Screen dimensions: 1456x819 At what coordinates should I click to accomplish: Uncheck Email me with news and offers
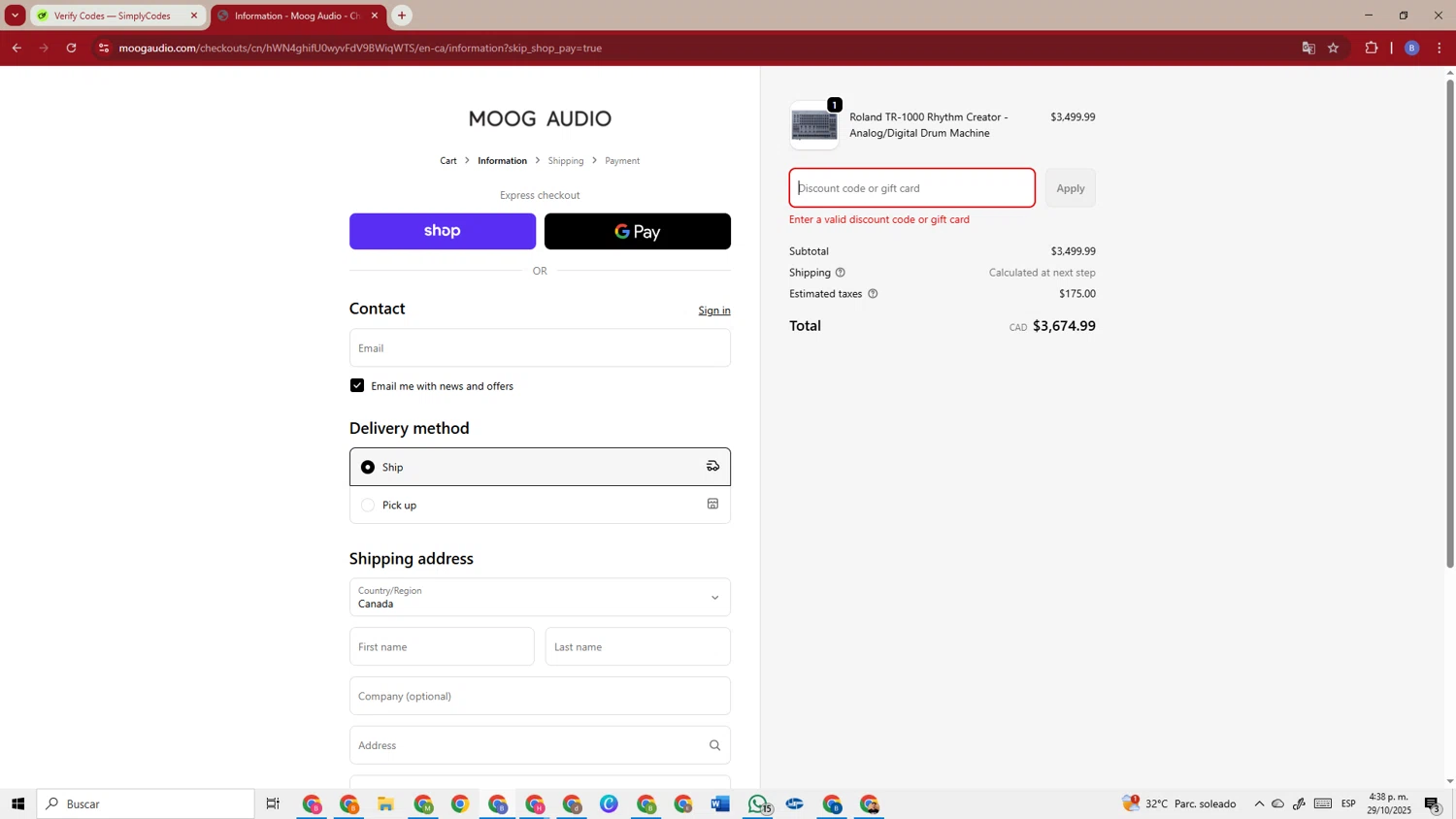[x=357, y=385]
